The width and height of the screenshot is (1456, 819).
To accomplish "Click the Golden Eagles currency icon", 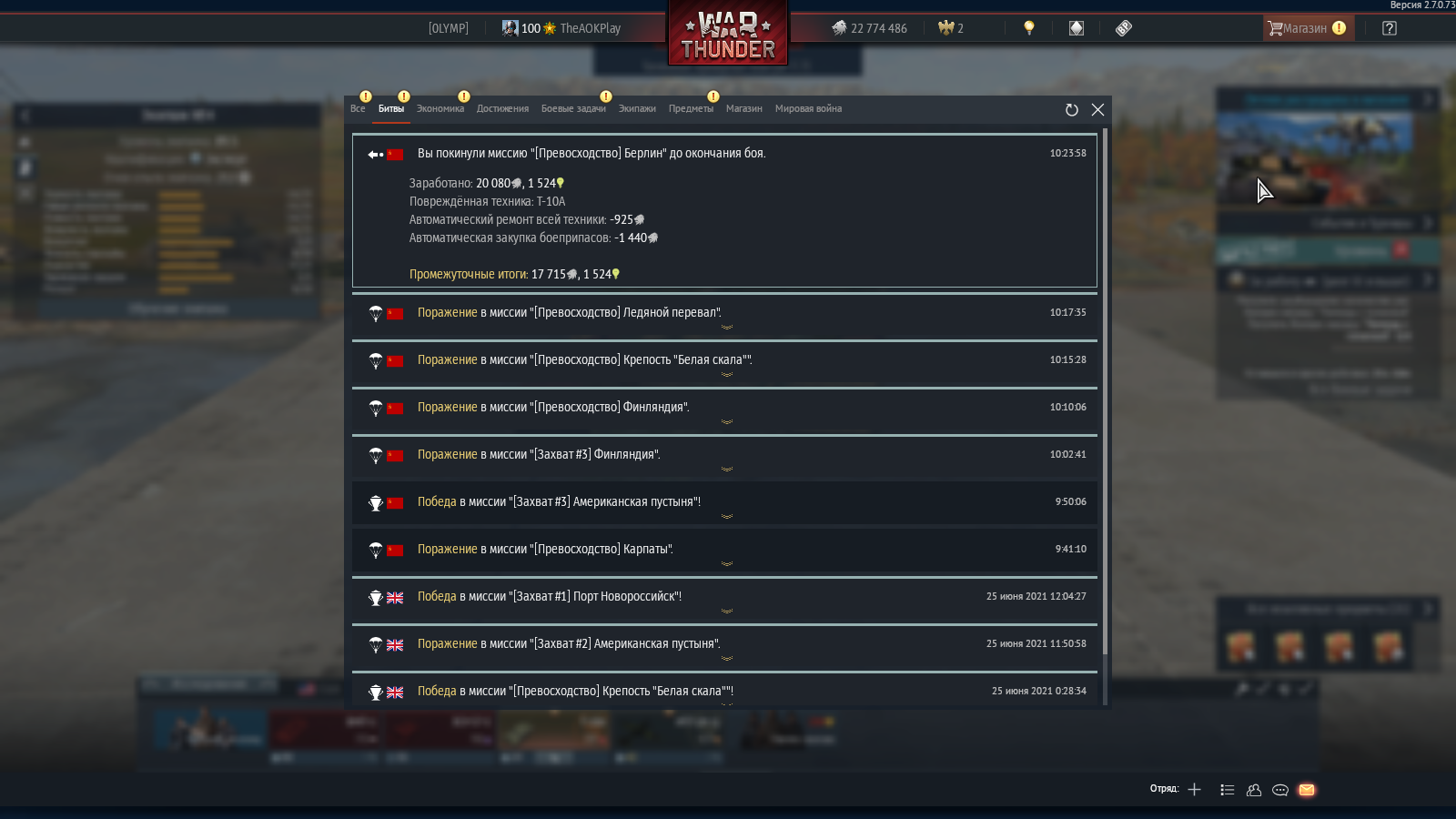I will tap(946, 28).
